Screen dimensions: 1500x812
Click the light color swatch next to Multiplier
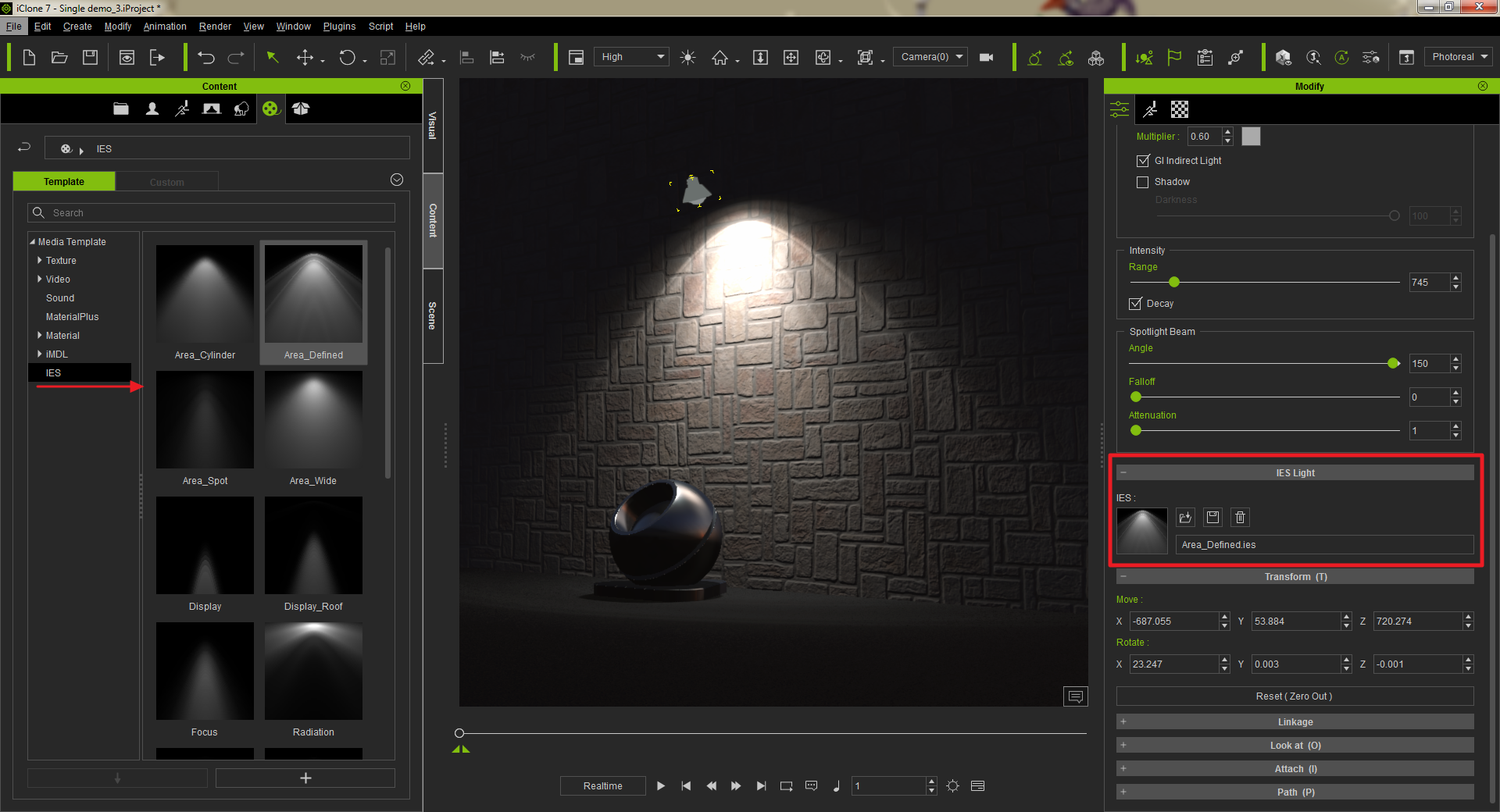[x=1251, y=137]
